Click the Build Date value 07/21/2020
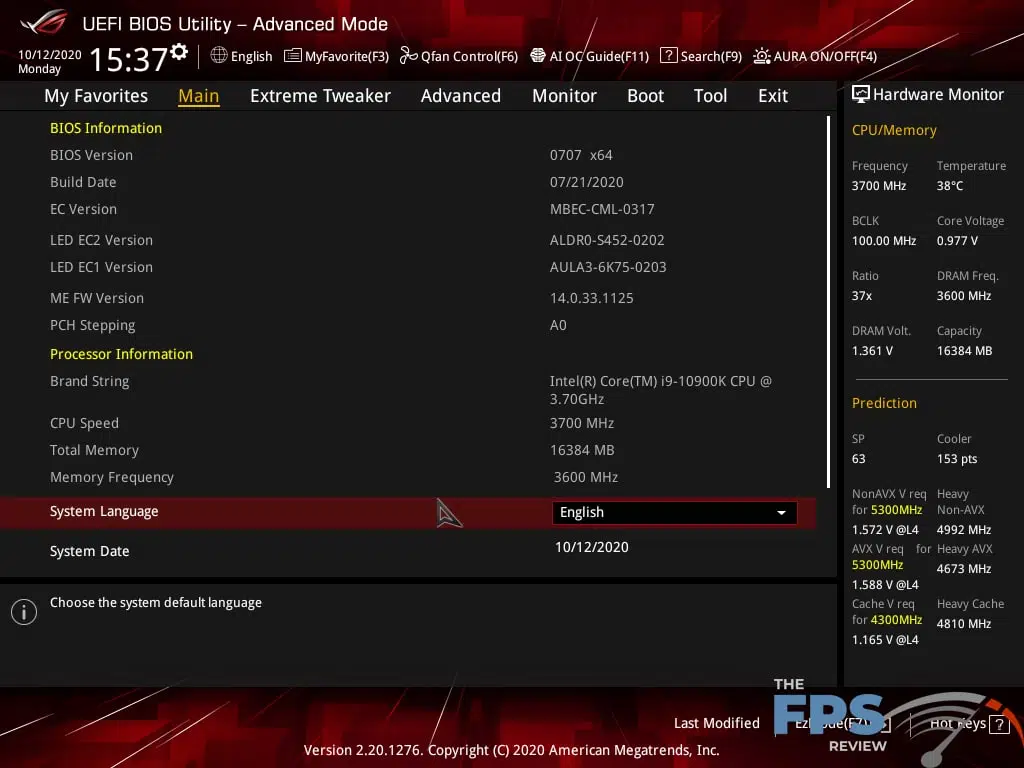This screenshot has width=1024, height=768. tap(586, 182)
